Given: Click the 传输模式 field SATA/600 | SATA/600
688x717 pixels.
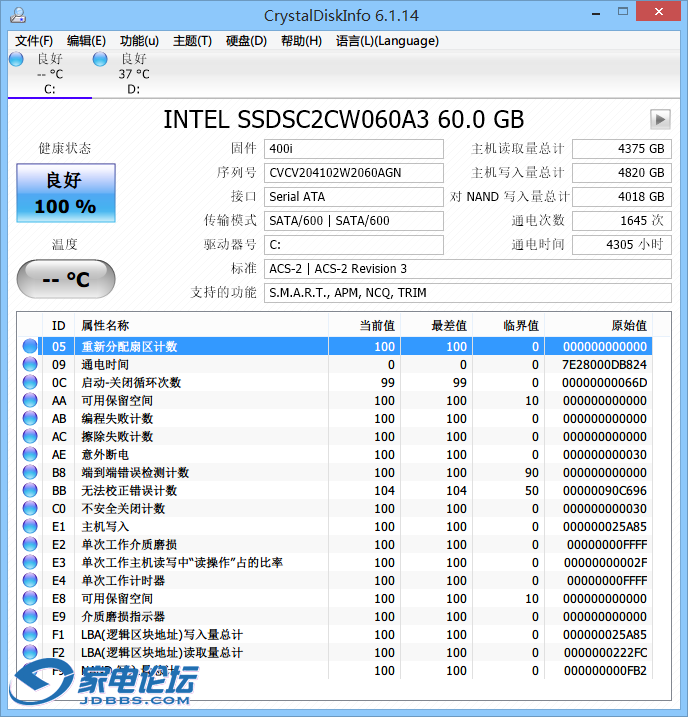Looking at the screenshot, I should point(354,221).
